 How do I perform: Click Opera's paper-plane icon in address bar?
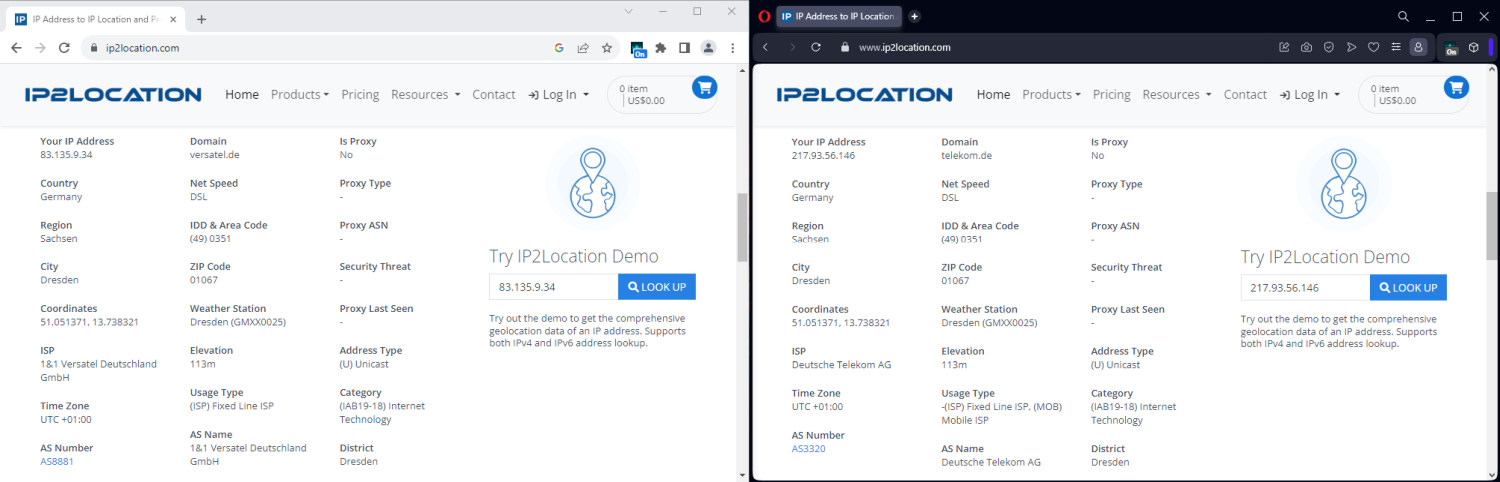click(x=1351, y=47)
